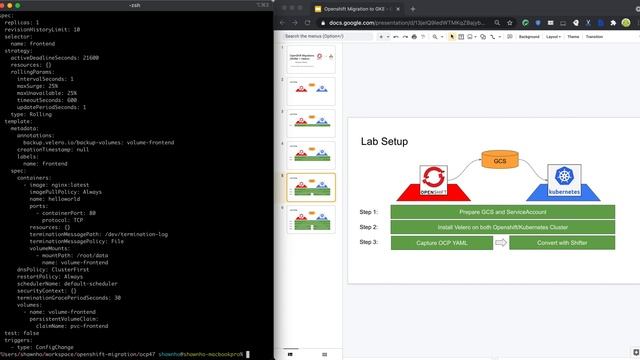Select the OpenShift logo on slide
The image size is (640, 360).
click(433, 180)
